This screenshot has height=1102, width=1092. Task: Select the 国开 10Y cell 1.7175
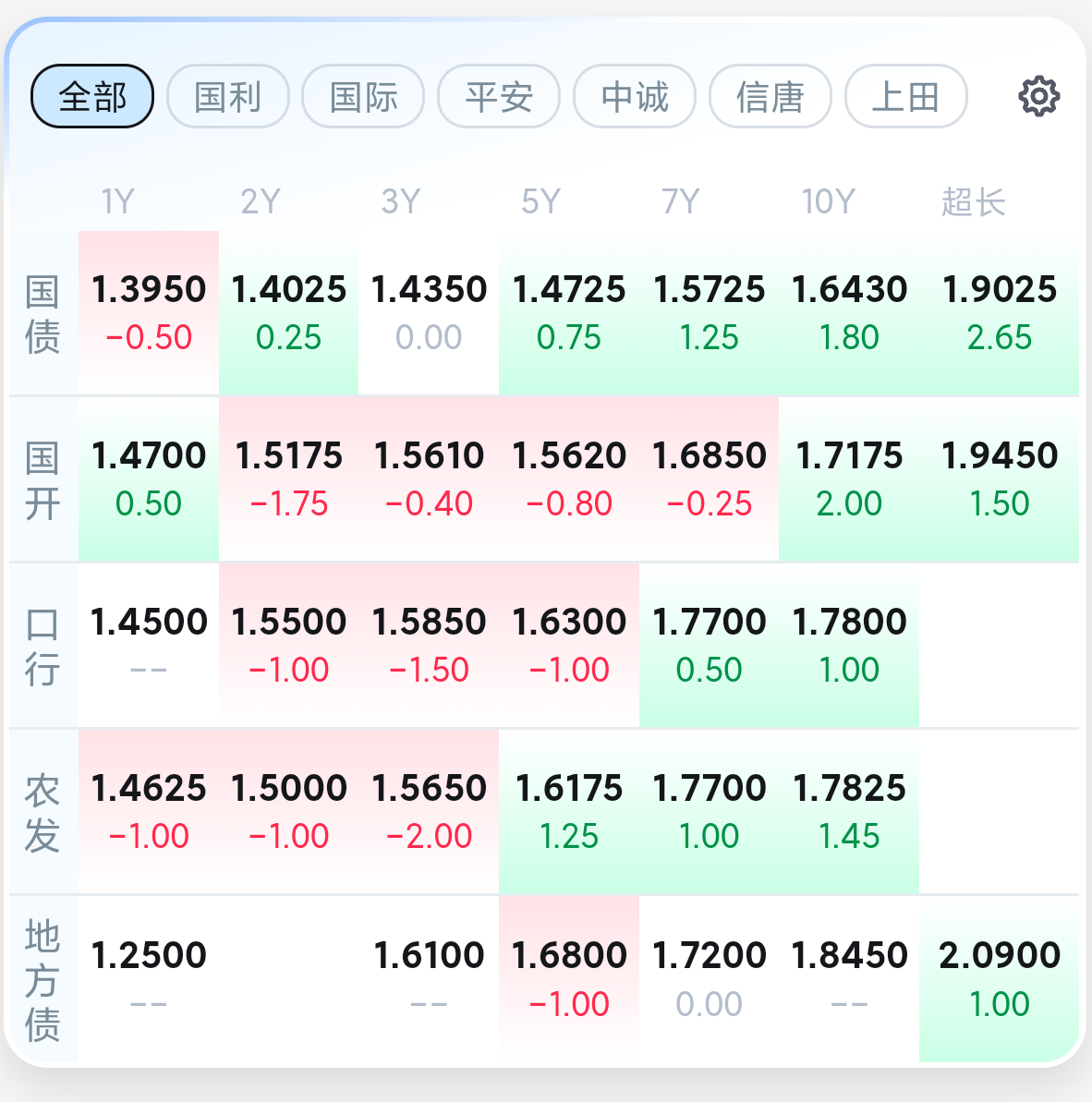tap(849, 479)
